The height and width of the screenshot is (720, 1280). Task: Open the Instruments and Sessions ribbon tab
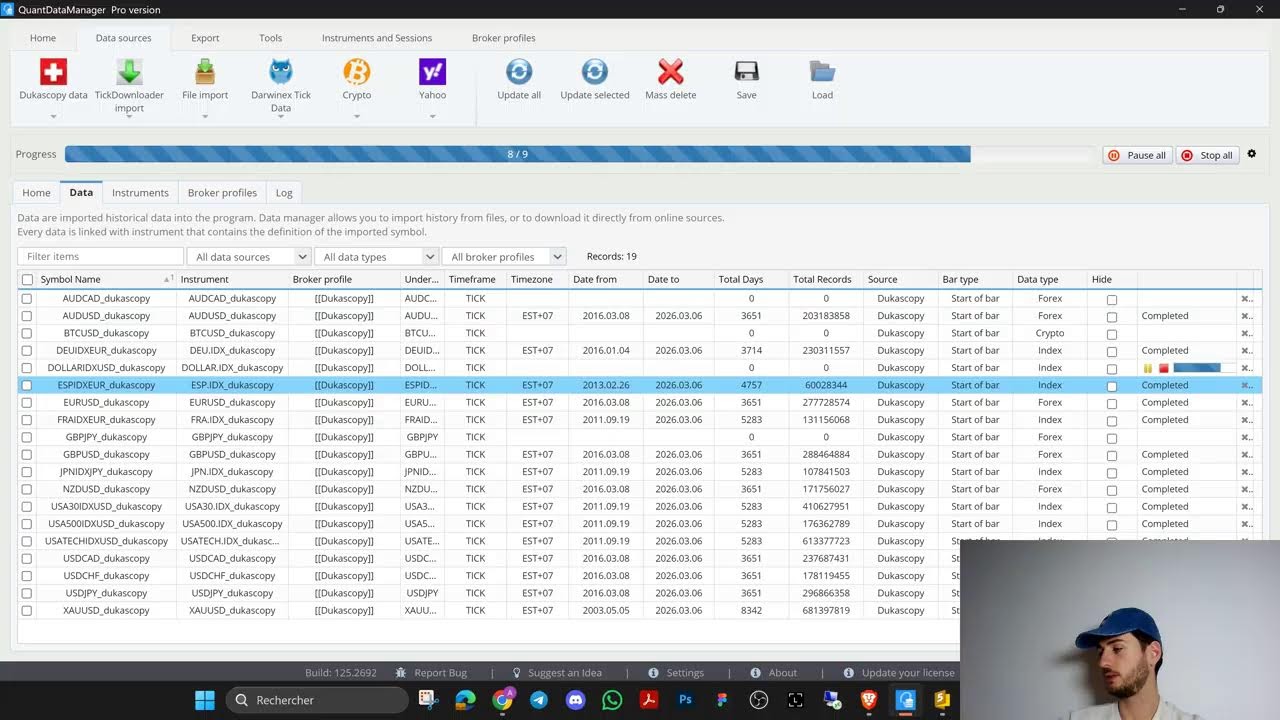tap(377, 38)
